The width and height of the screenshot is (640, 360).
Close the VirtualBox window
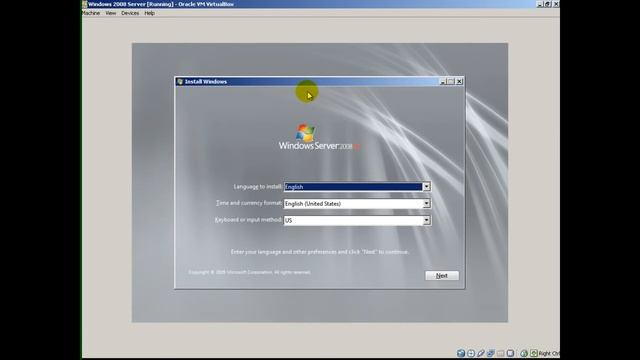[x=556, y=4]
